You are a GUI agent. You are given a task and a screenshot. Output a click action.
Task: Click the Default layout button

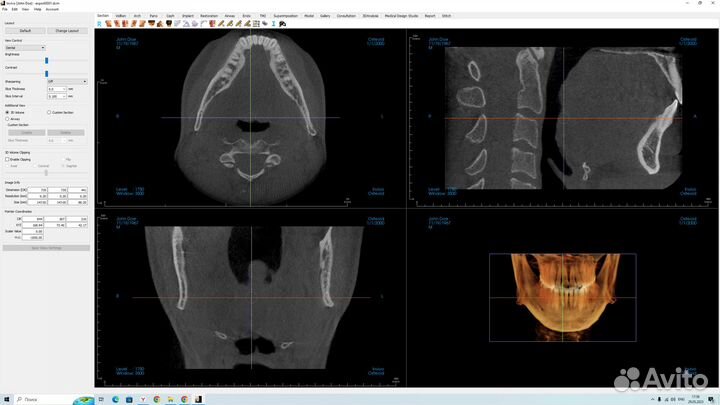click(x=25, y=31)
